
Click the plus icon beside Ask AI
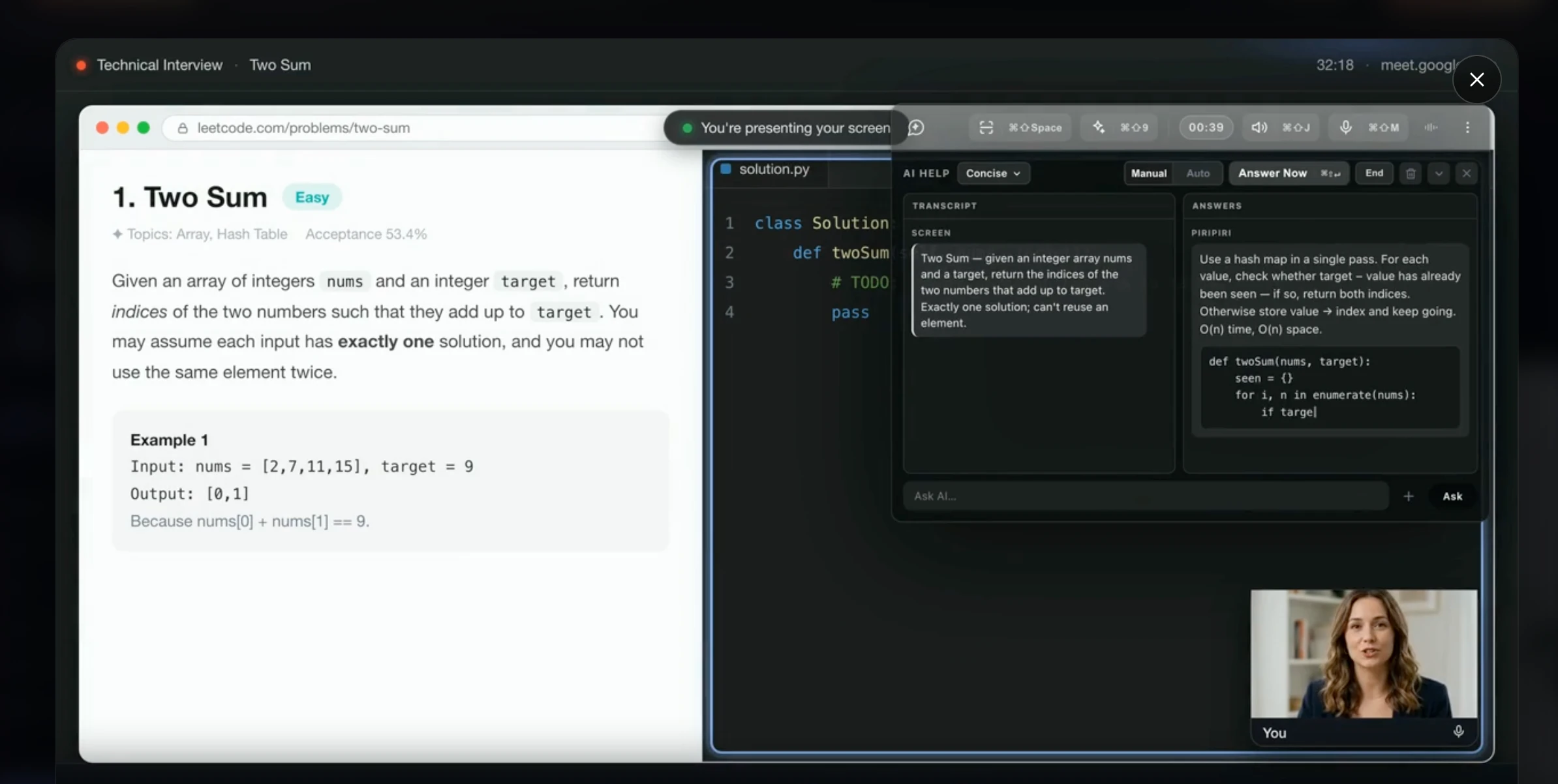pyautogui.click(x=1409, y=496)
